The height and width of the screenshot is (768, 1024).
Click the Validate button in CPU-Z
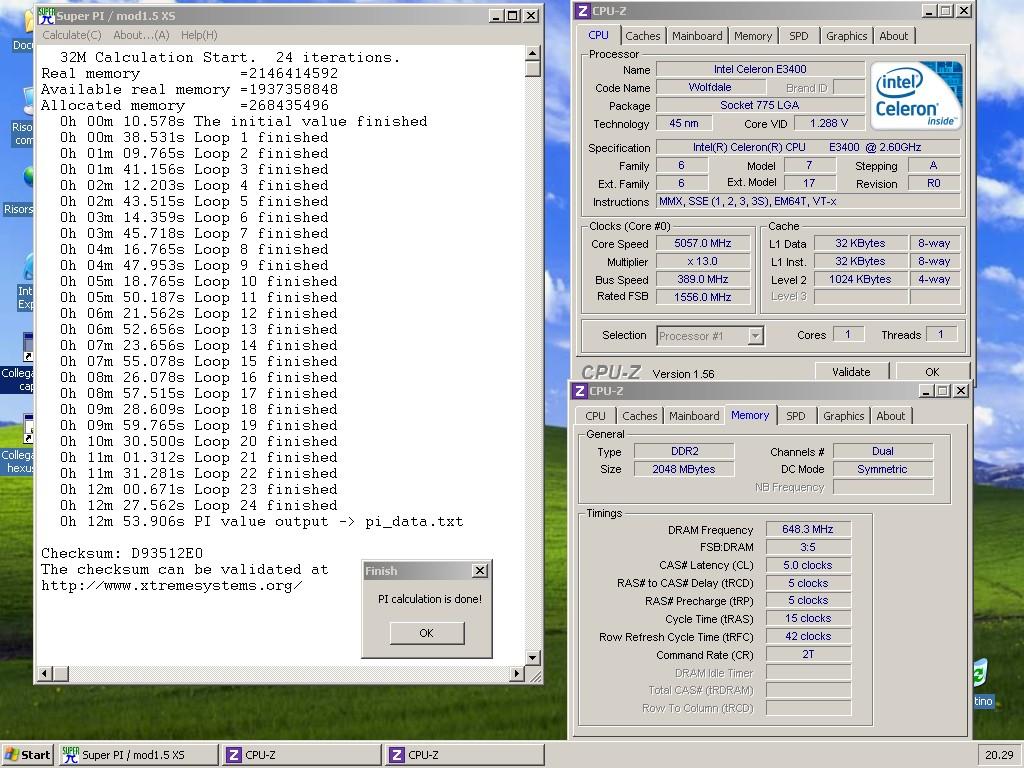[852, 372]
